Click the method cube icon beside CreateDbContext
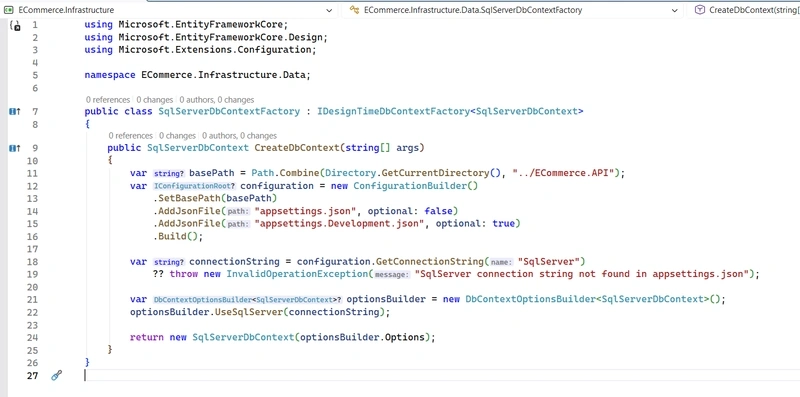800x397 pixels. click(700, 10)
